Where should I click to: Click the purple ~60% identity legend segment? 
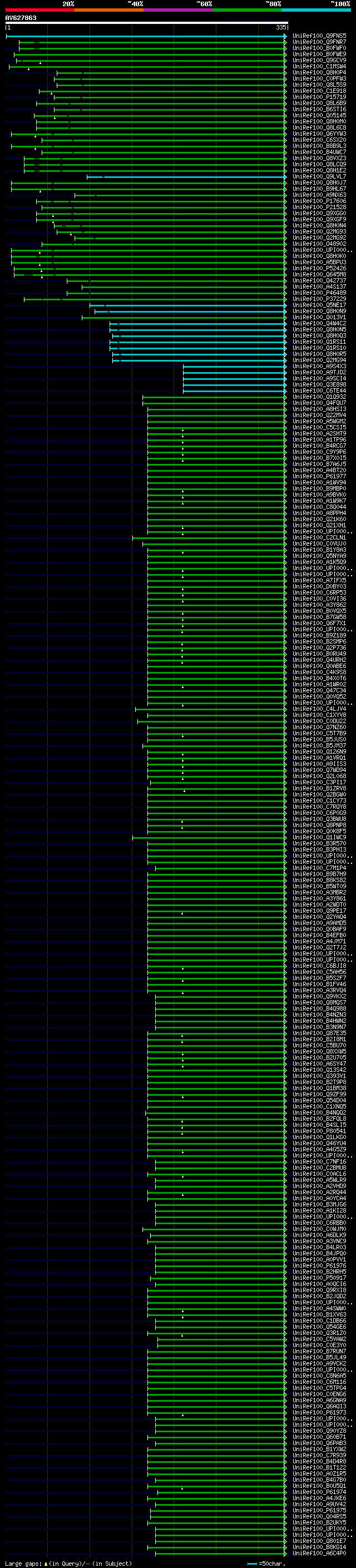[179, 10]
